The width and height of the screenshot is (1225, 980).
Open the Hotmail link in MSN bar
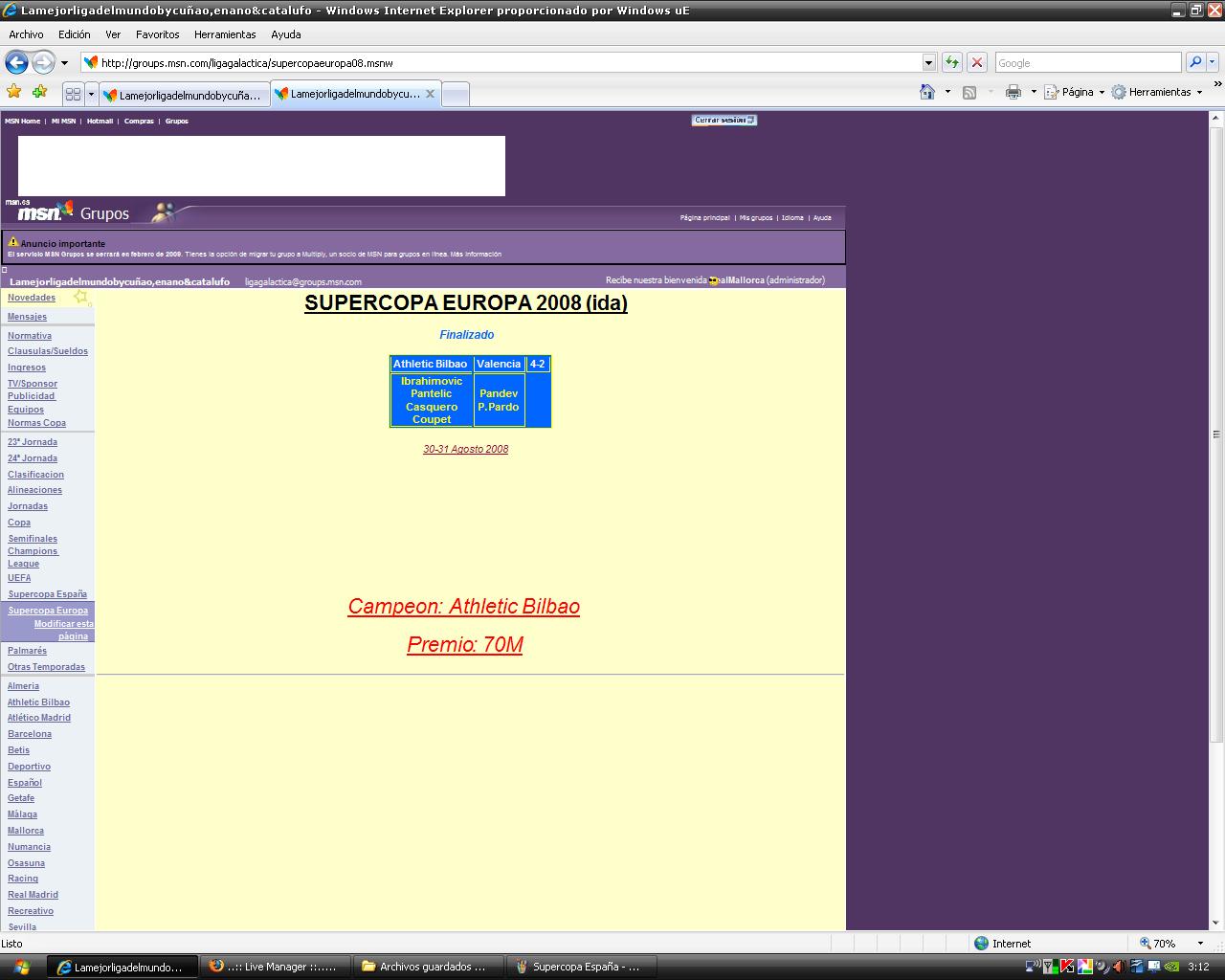coord(100,122)
